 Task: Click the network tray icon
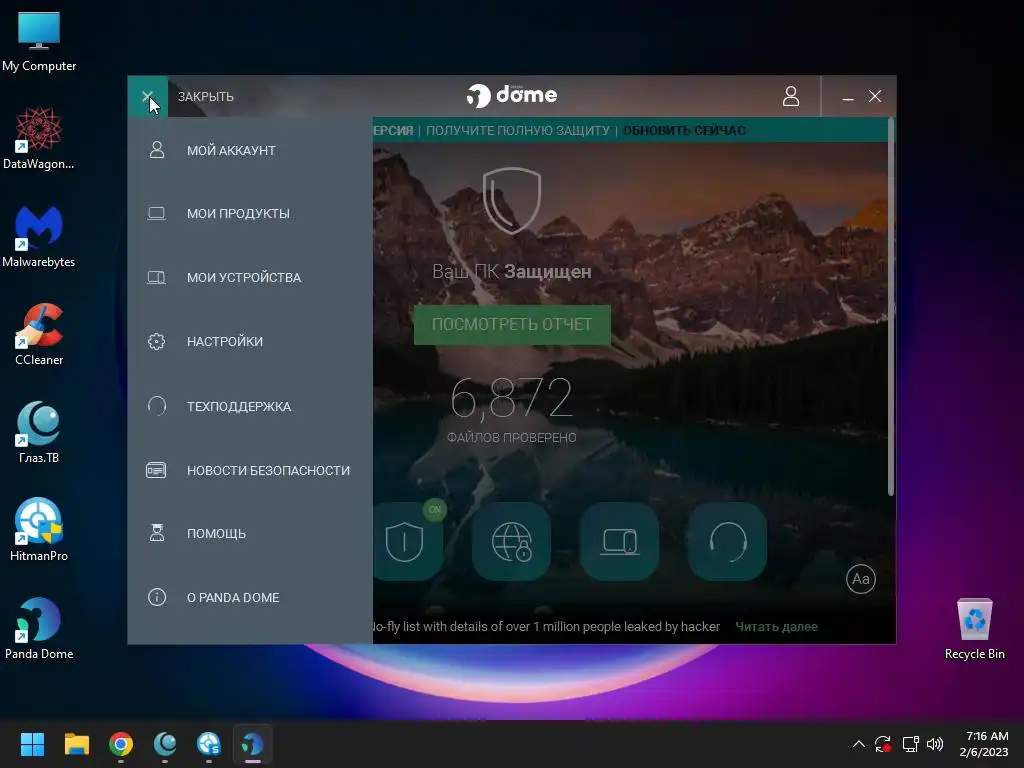coord(910,744)
